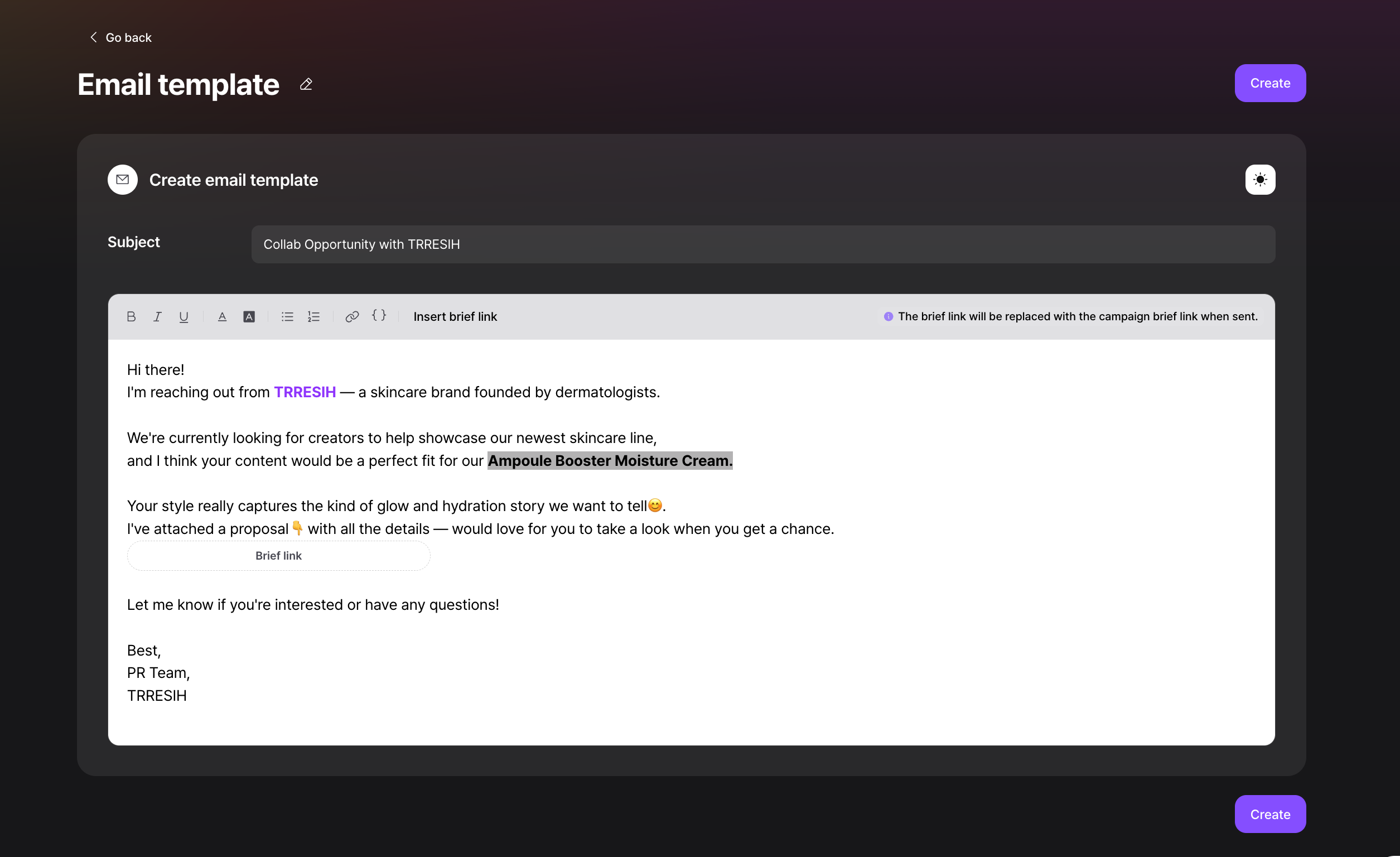
Task: Click the highlighted Ampoule Booster Moisture Cream text
Action: coord(610,460)
